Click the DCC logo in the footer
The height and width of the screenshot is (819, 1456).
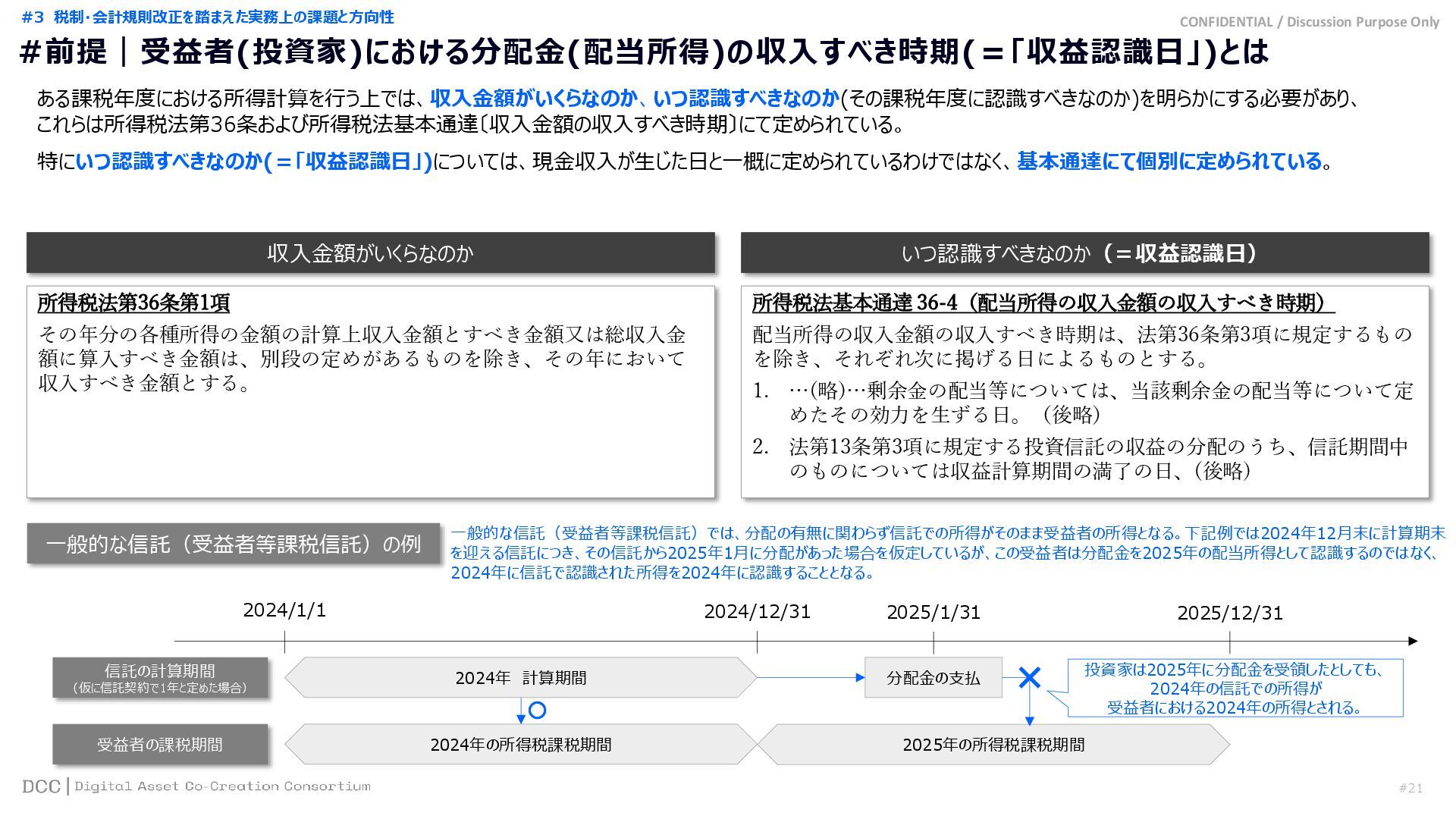[41, 786]
